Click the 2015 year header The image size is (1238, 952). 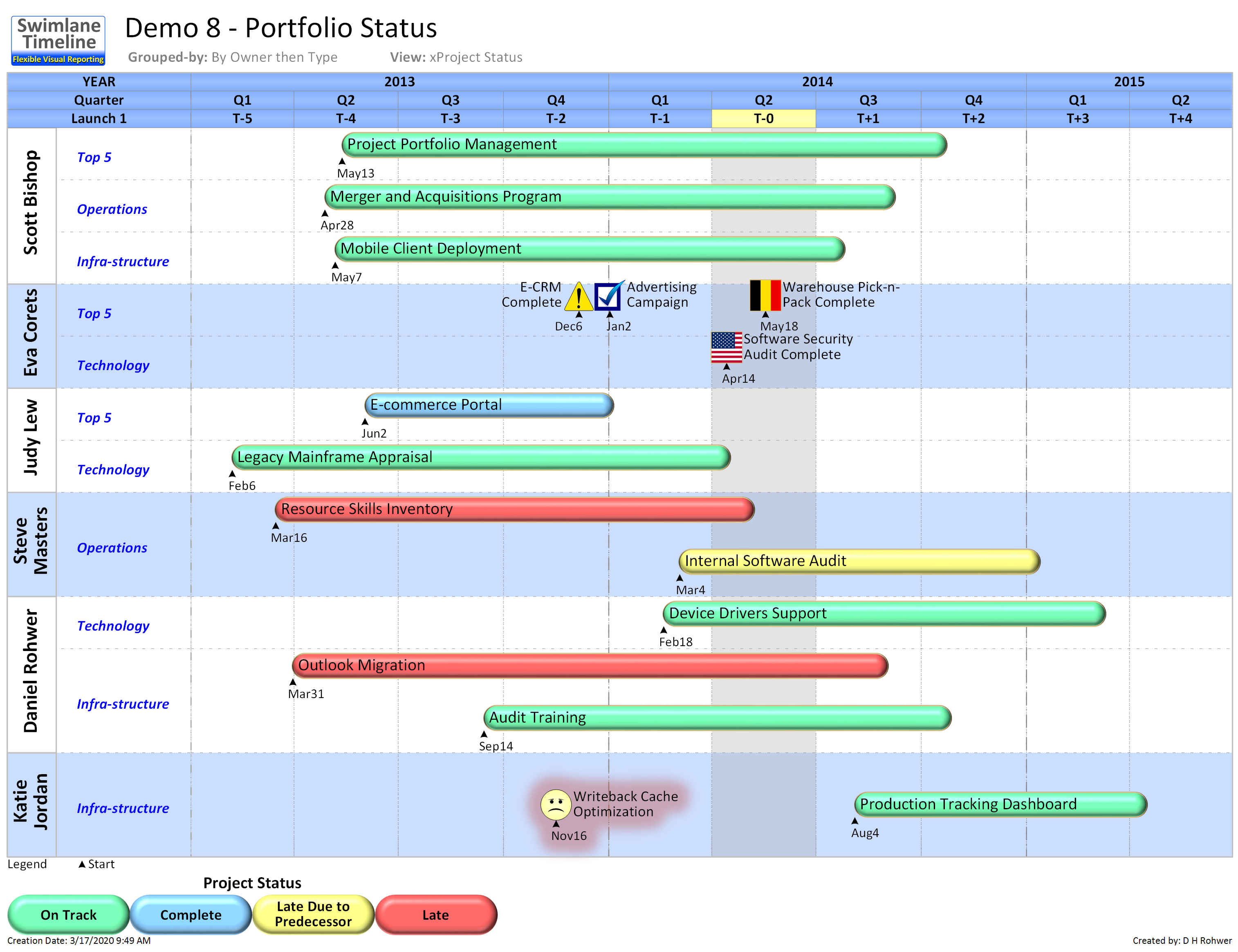tap(1129, 82)
